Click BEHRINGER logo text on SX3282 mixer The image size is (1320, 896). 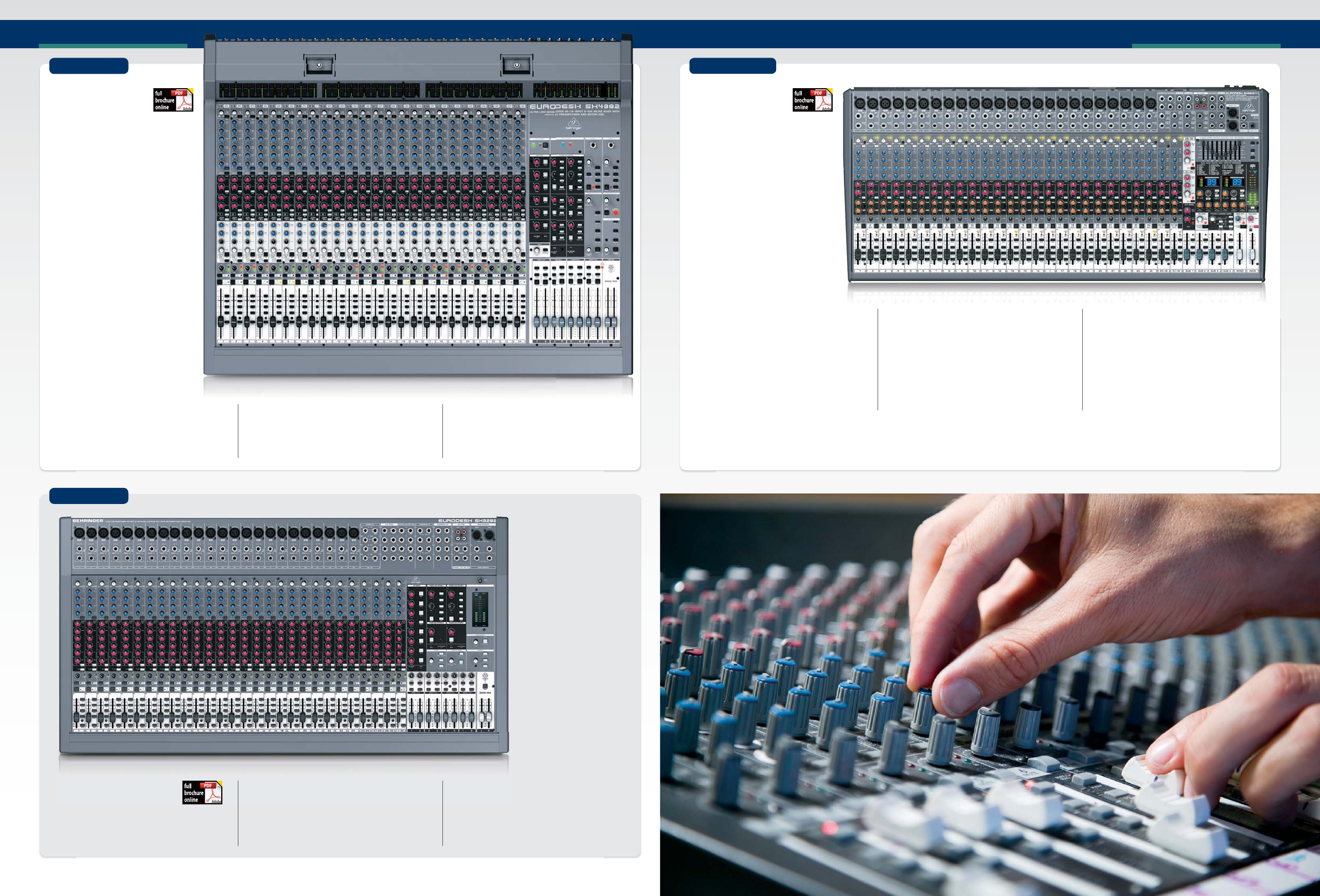[x=88, y=521]
